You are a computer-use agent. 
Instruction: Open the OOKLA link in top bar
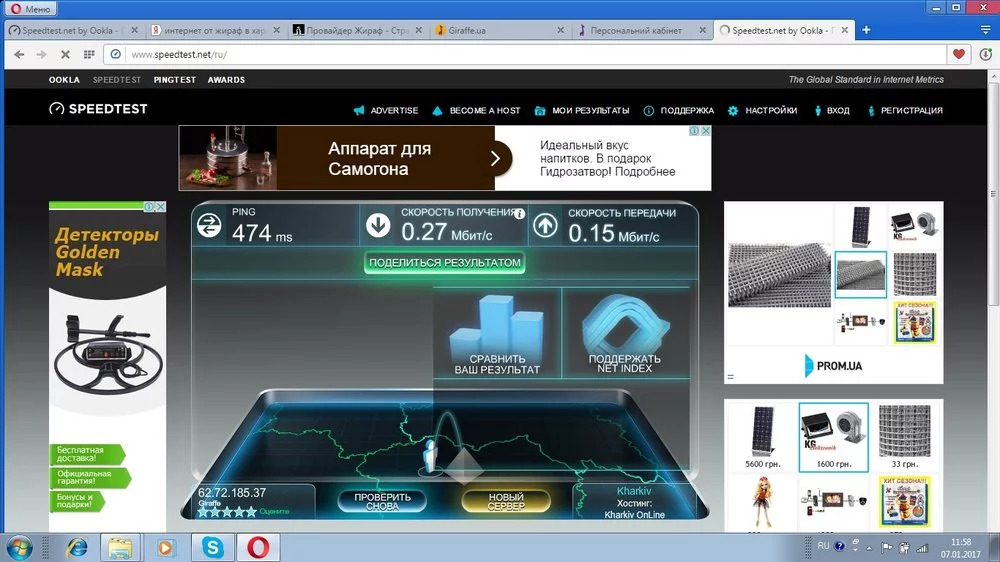[x=64, y=80]
